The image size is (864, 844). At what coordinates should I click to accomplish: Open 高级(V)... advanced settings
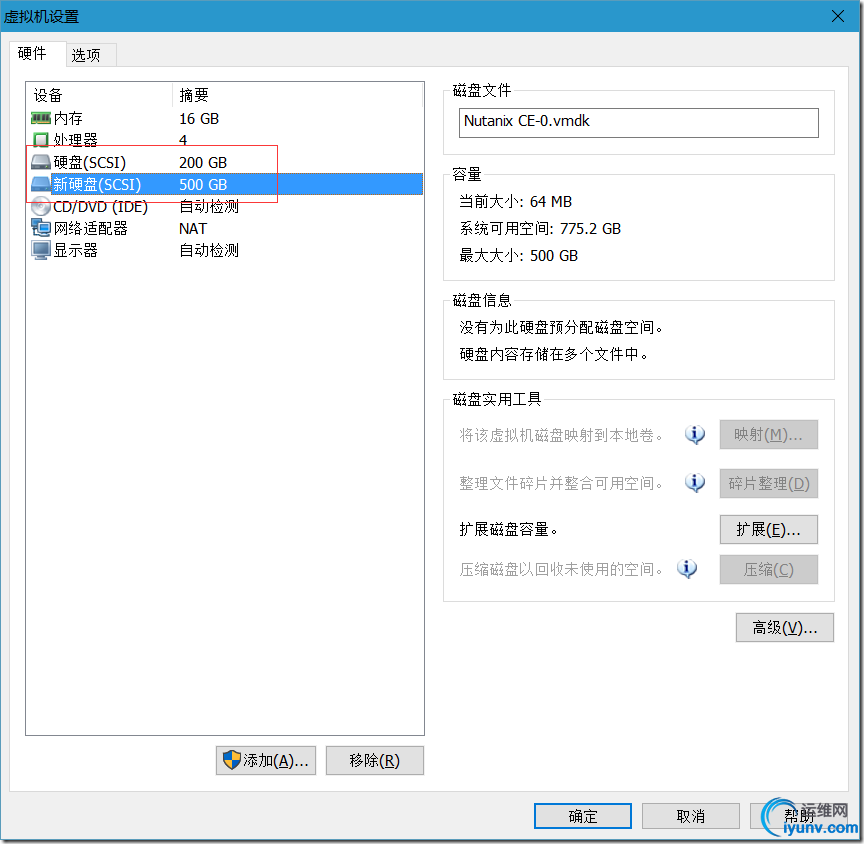(785, 627)
